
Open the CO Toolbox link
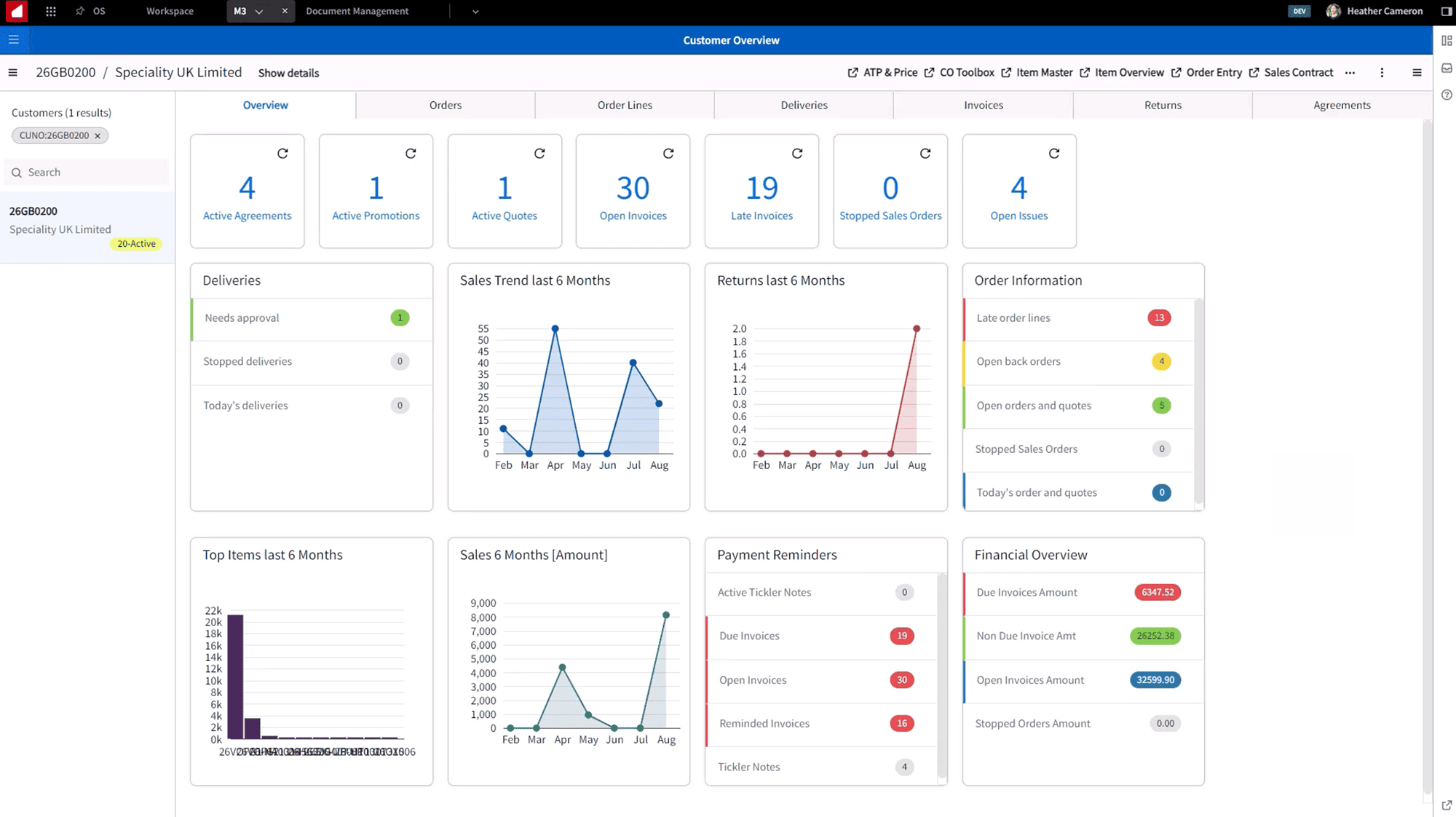pos(959,72)
